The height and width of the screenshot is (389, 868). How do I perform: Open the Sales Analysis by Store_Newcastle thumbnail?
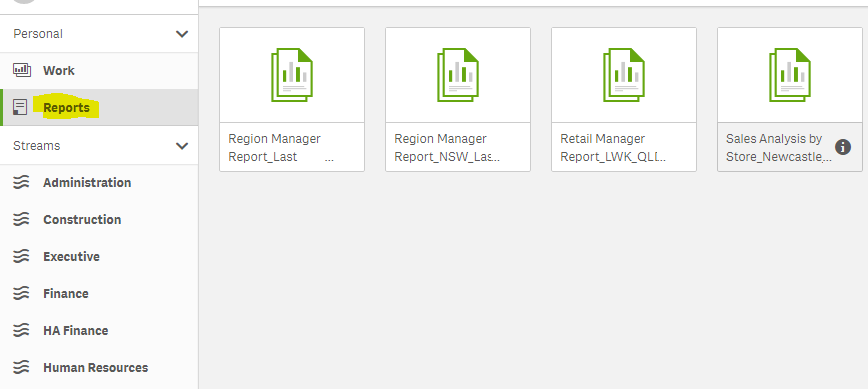790,75
